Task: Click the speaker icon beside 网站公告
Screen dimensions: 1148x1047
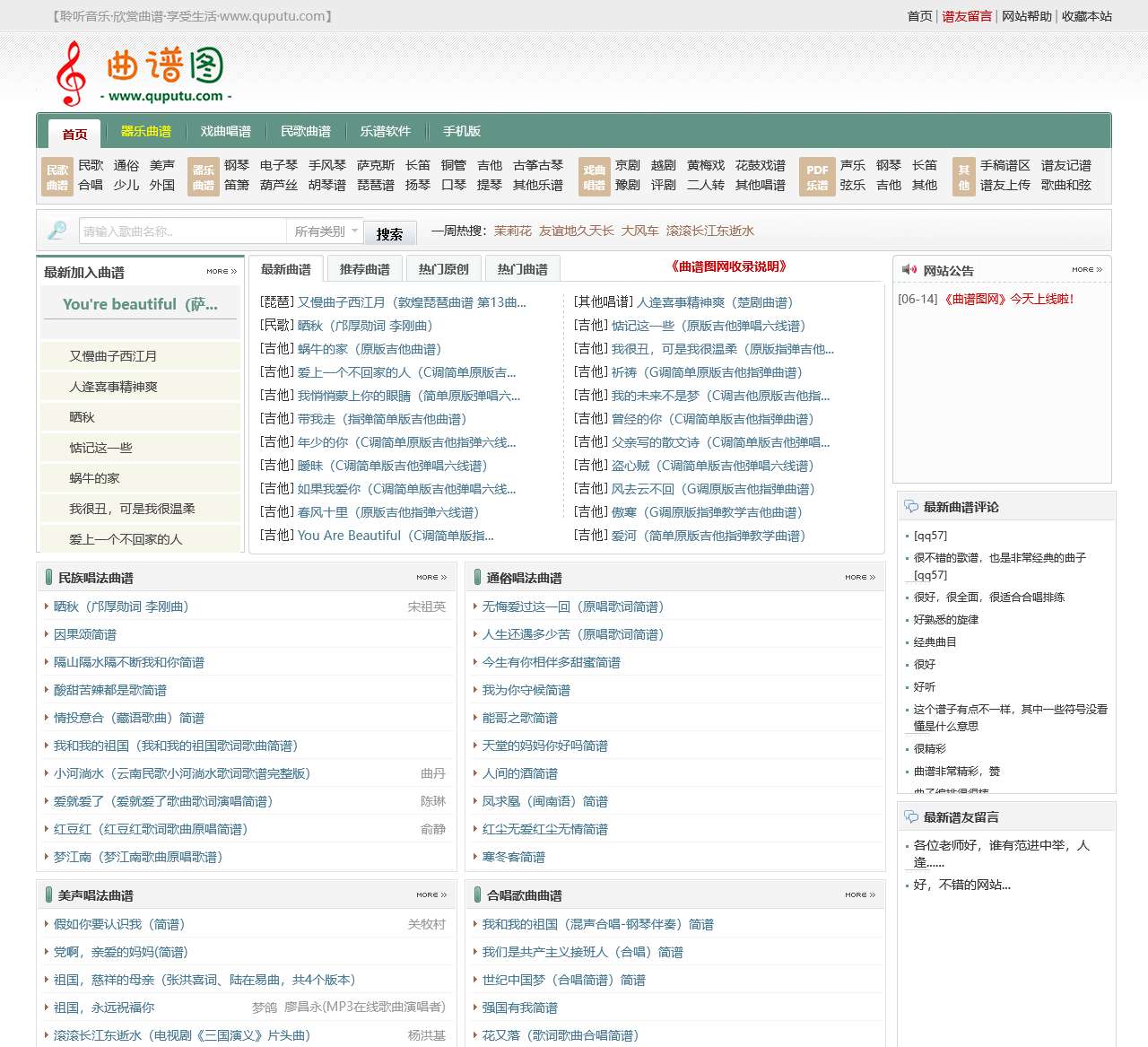Action: click(909, 270)
